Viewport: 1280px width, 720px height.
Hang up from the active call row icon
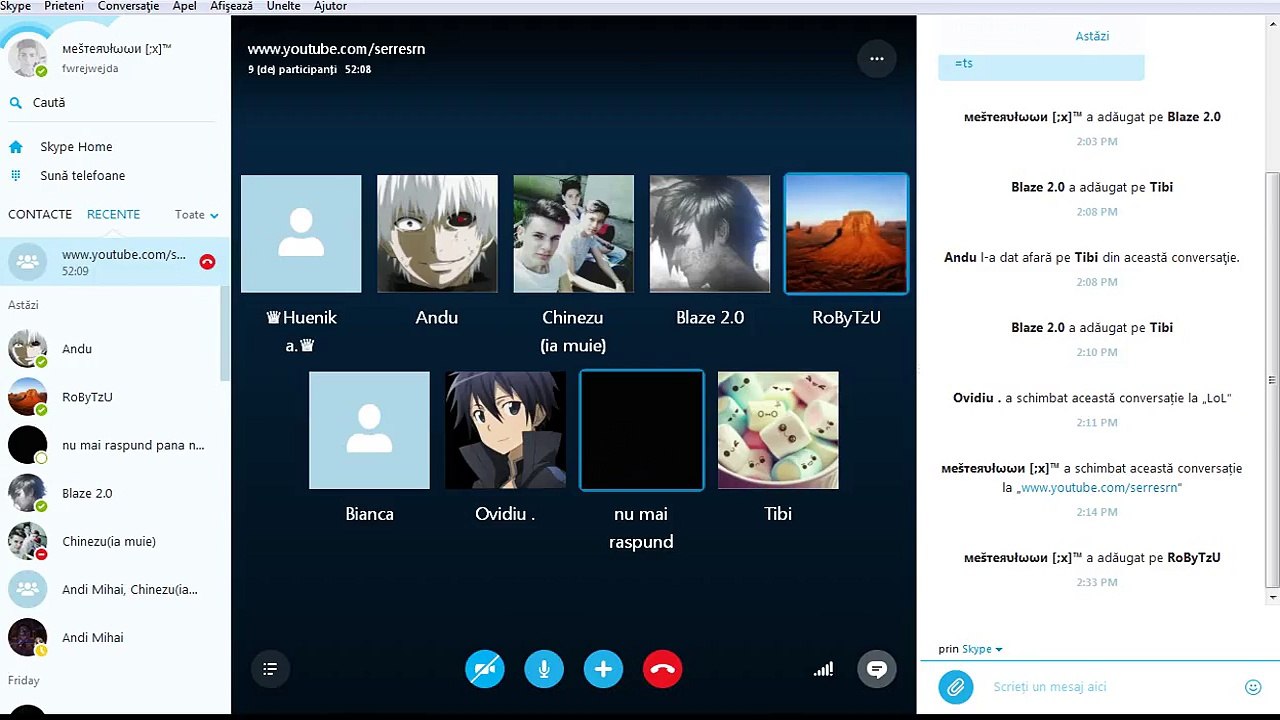pos(207,262)
